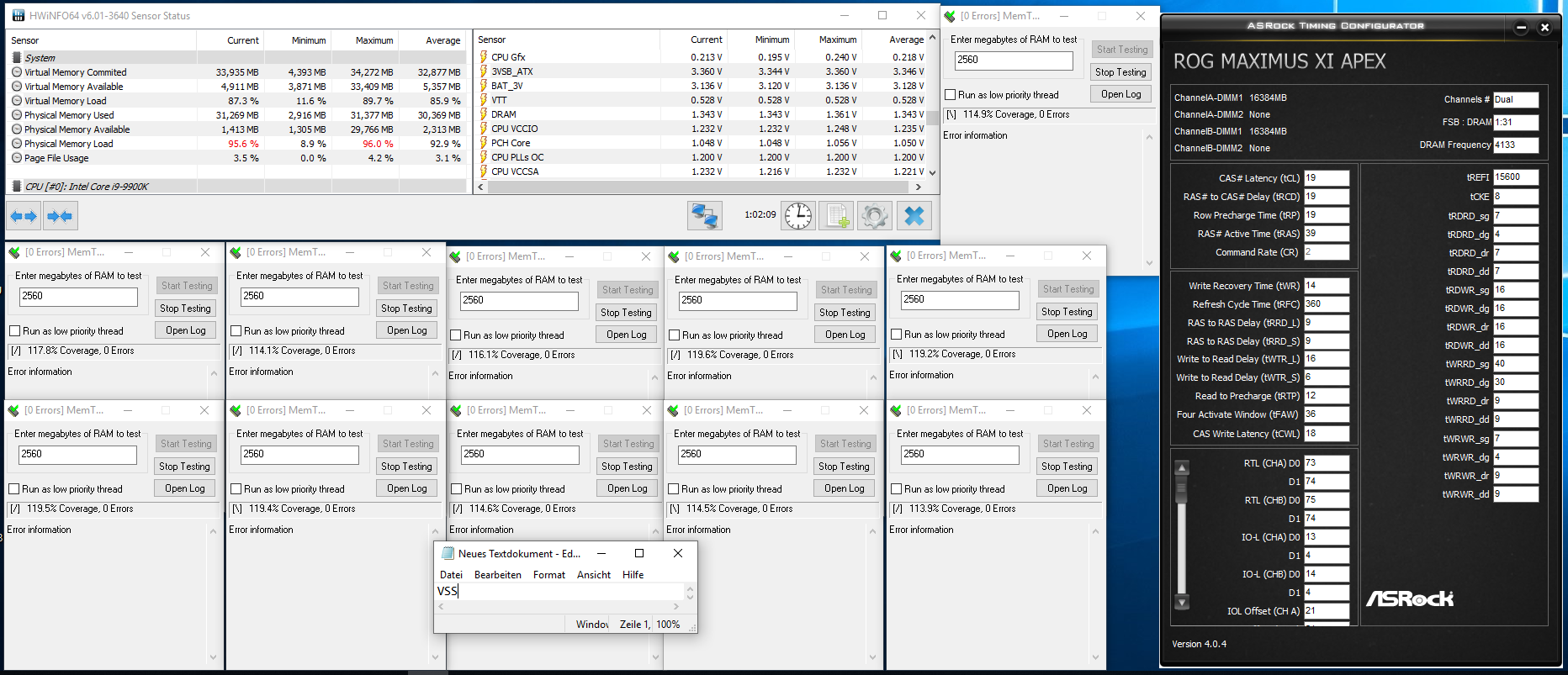Image resolution: width=1568 pixels, height=675 pixels.
Task: Click the up arrow of the ASRock timing list scrollbar
Action: 1182,467
